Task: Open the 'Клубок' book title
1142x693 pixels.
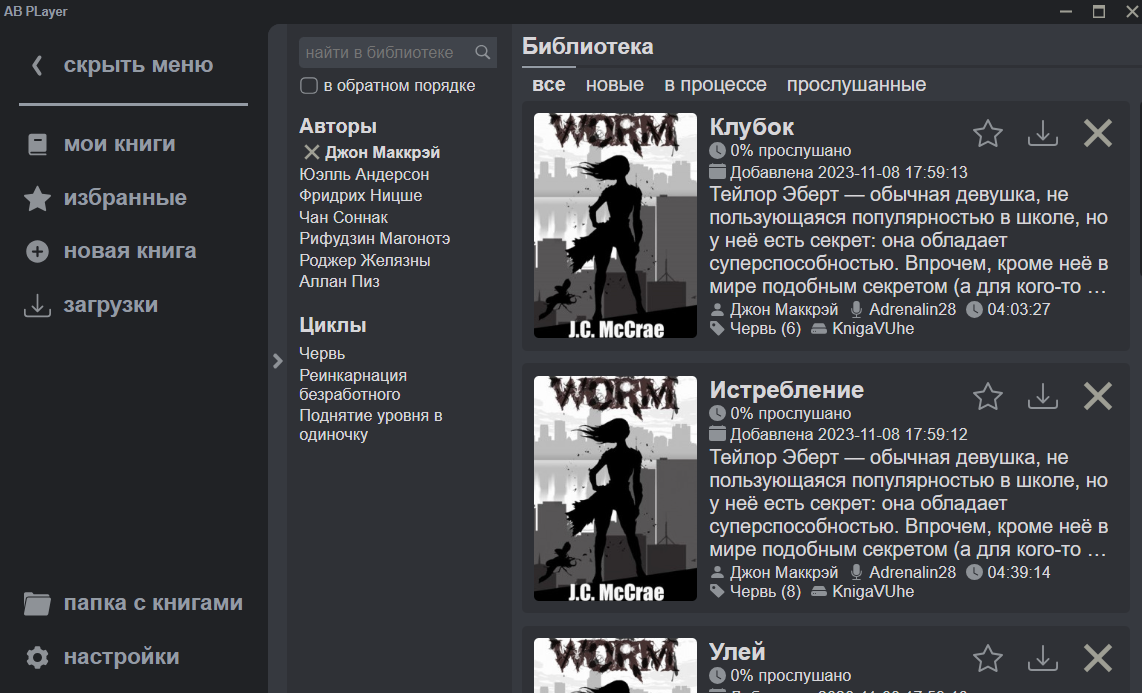Action: 752,127
